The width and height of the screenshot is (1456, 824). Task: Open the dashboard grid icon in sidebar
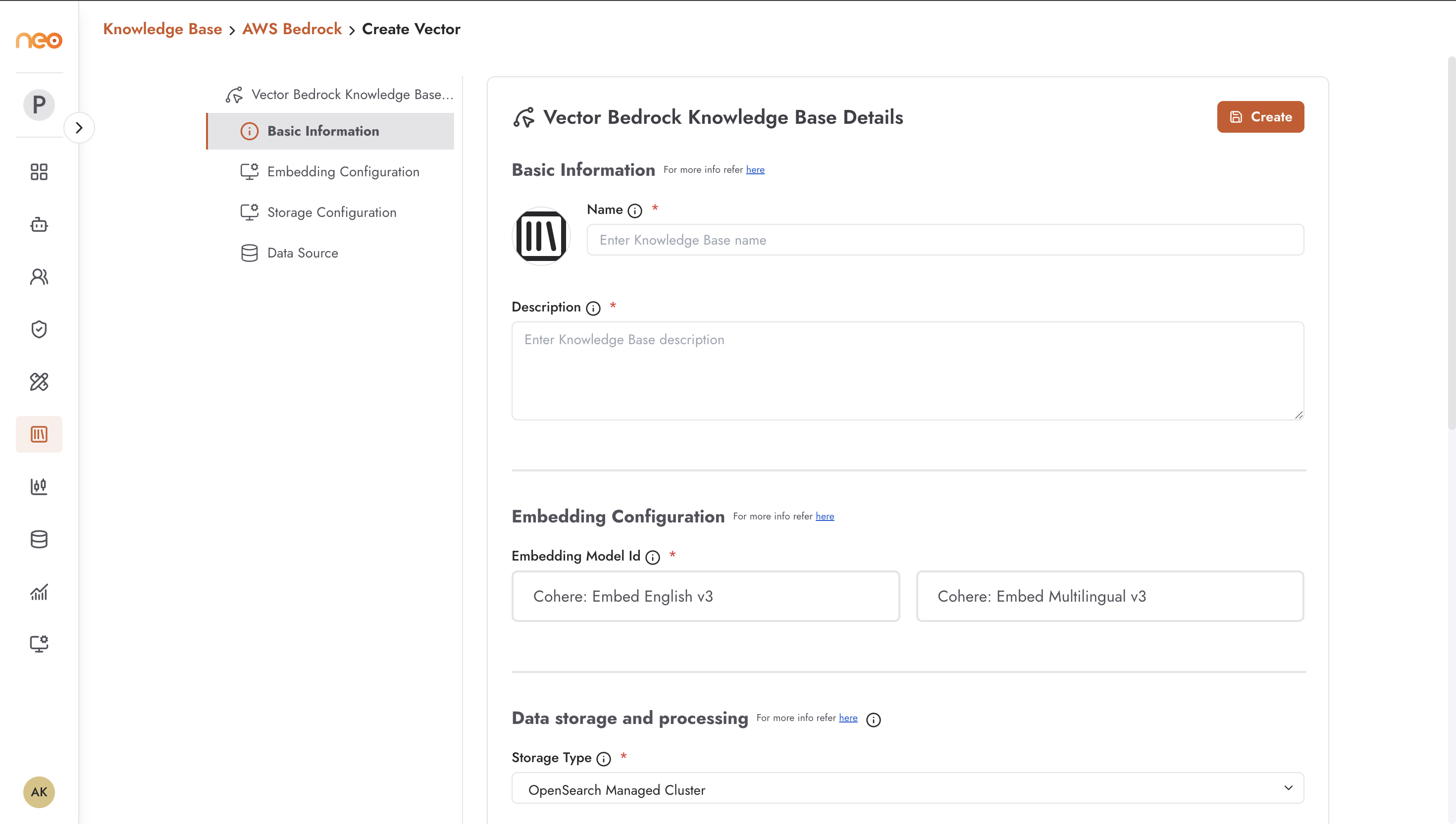coord(39,172)
